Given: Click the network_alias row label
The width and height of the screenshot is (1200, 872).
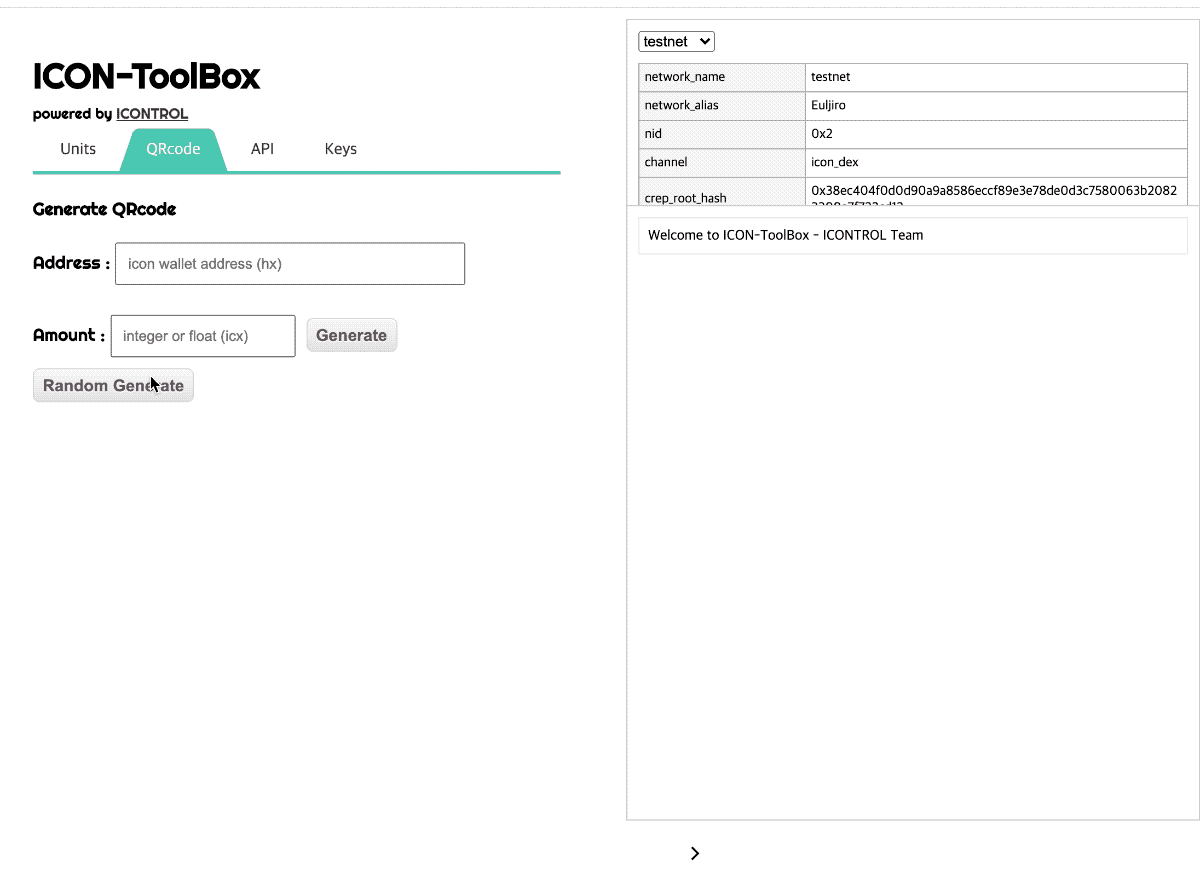Looking at the screenshot, I should (722, 105).
